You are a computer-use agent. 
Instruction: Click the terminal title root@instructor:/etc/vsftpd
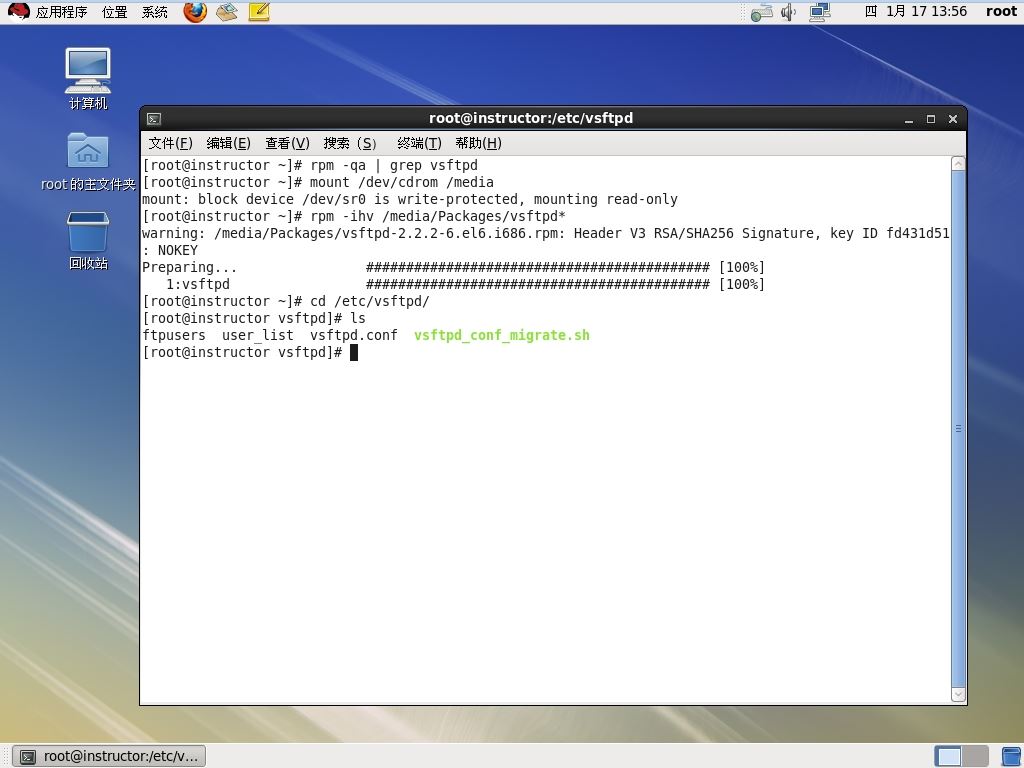[x=530, y=118]
